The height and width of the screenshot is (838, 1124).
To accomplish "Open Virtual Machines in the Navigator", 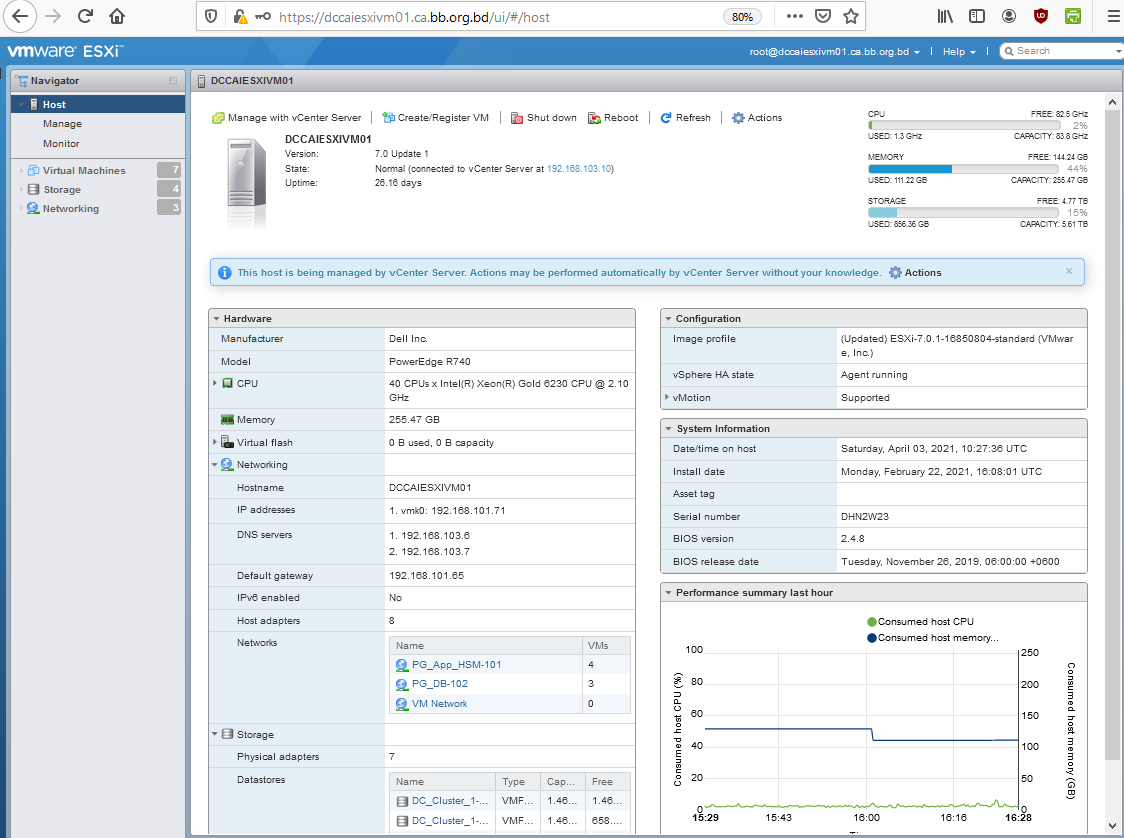I will (x=84, y=170).
